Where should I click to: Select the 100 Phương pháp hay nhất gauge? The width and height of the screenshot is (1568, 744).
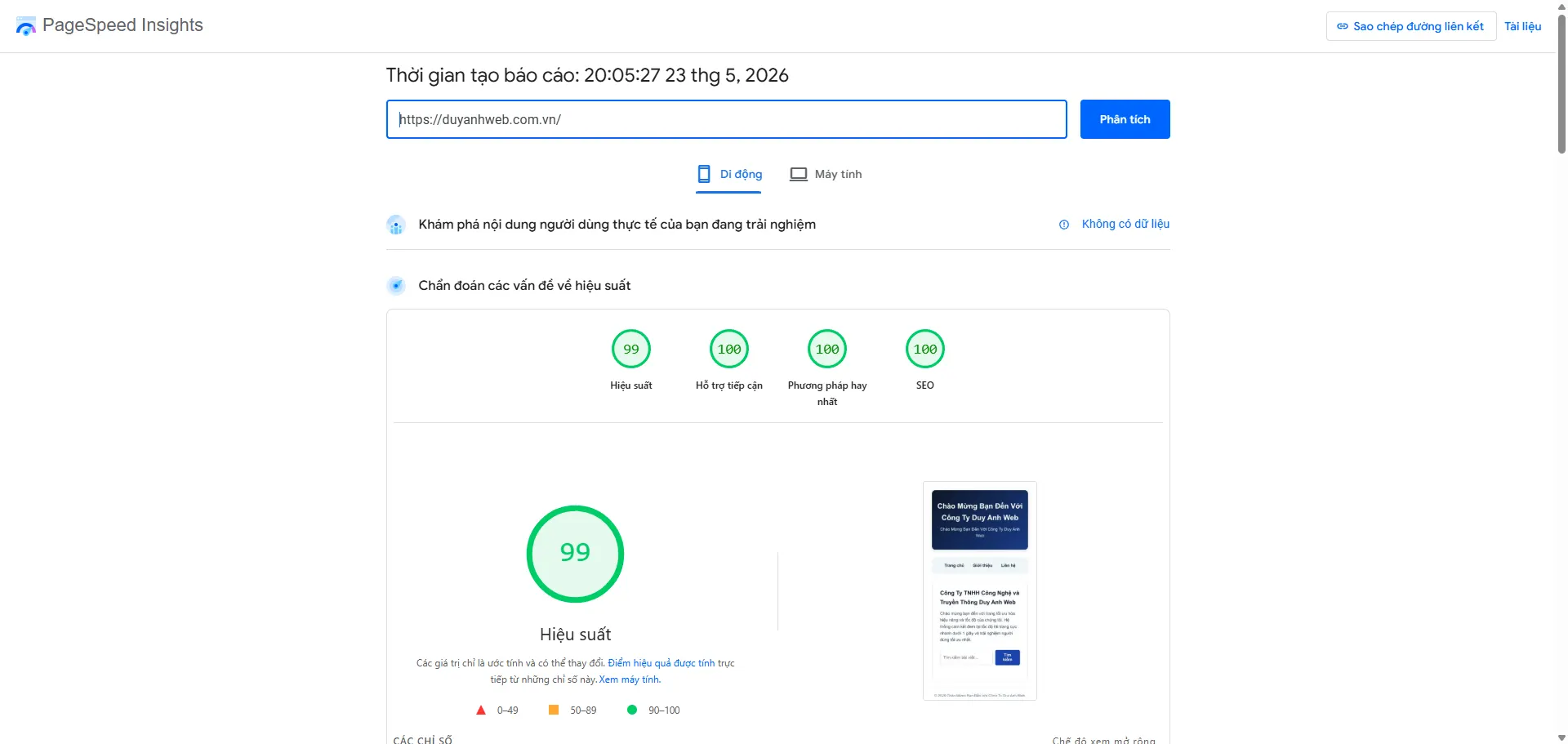[827, 350]
